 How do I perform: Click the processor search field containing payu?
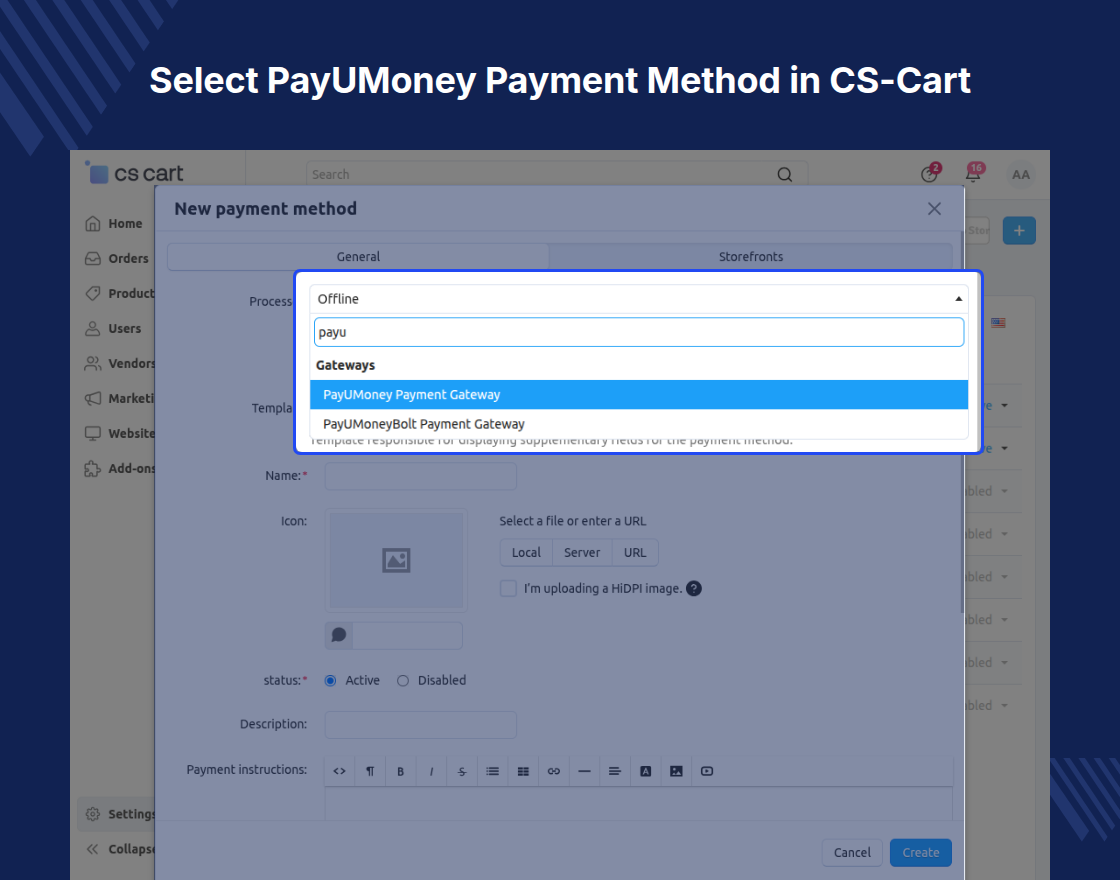pyautogui.click(x=639, y=332)
